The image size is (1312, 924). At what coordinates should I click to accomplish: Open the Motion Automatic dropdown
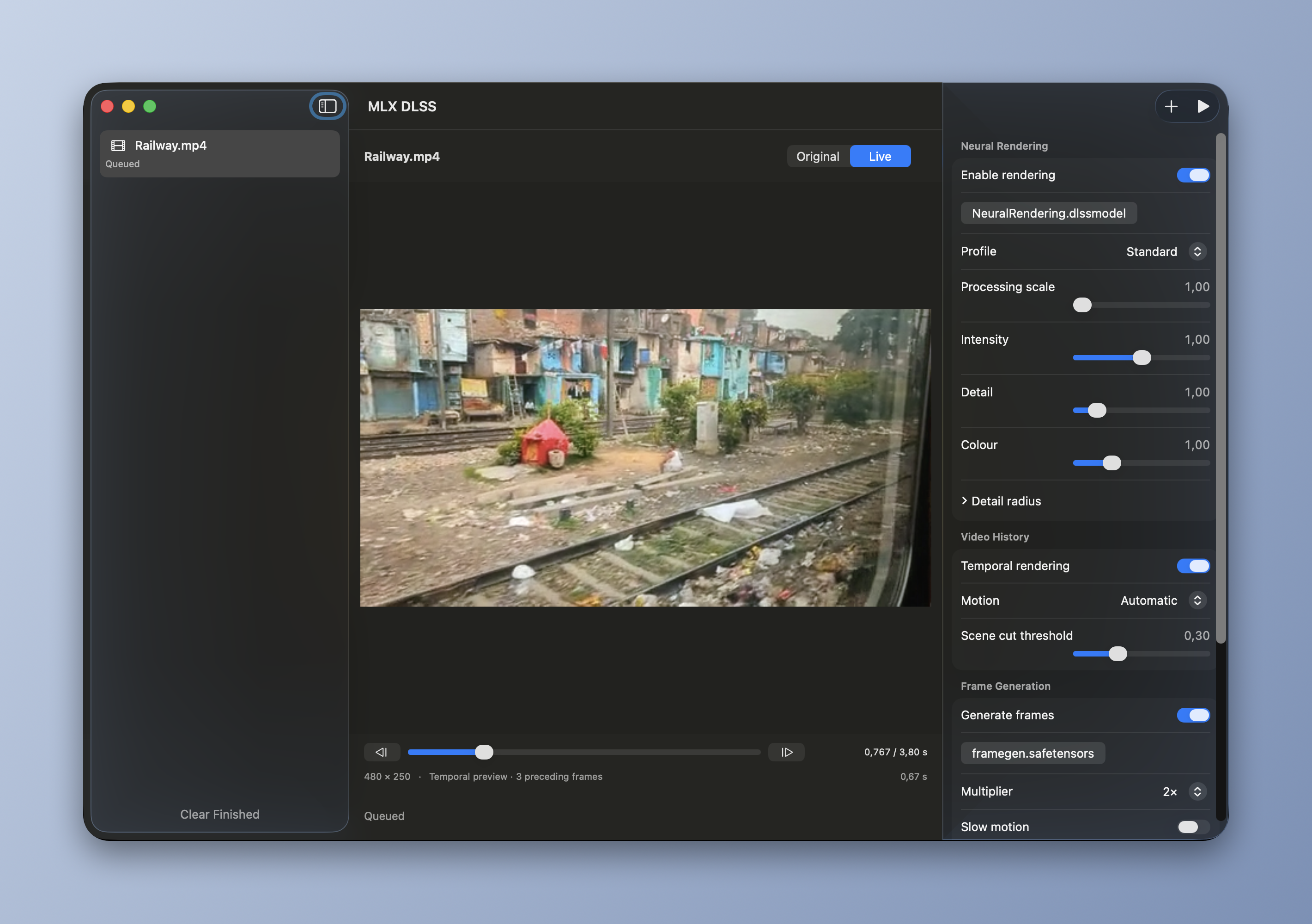1163,601
